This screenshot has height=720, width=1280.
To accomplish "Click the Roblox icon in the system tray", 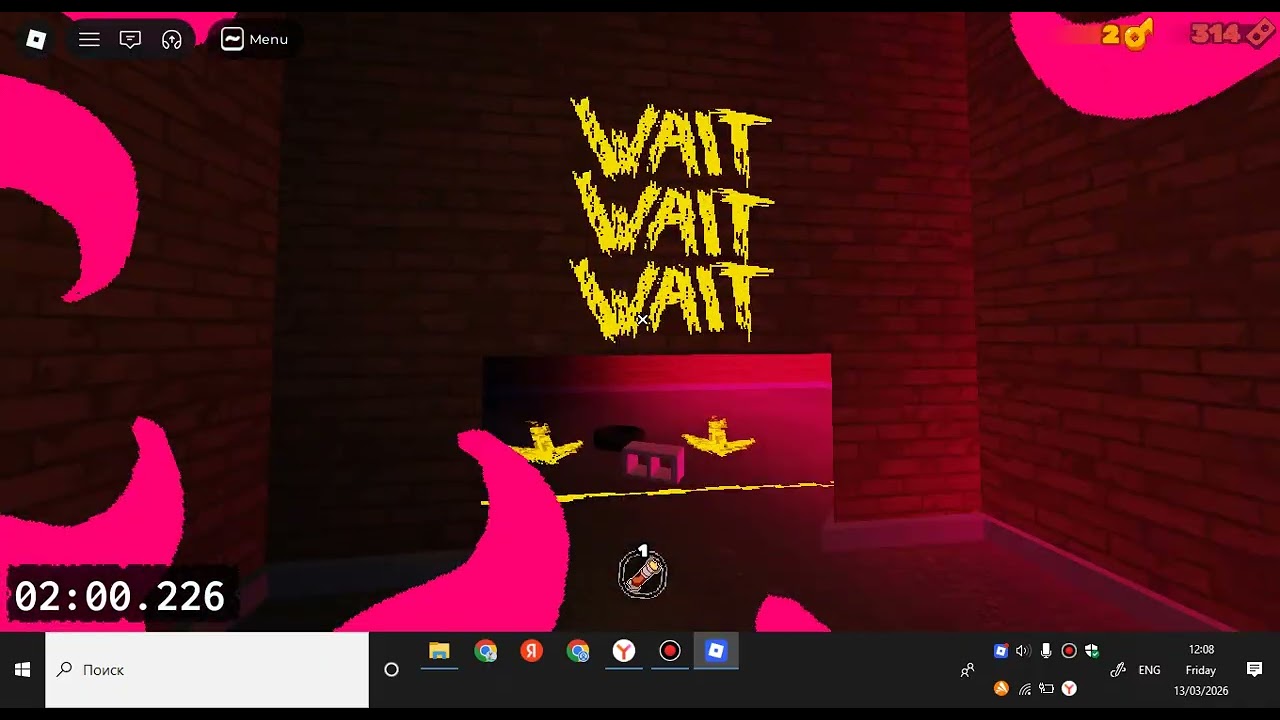I will point(1000,651).
